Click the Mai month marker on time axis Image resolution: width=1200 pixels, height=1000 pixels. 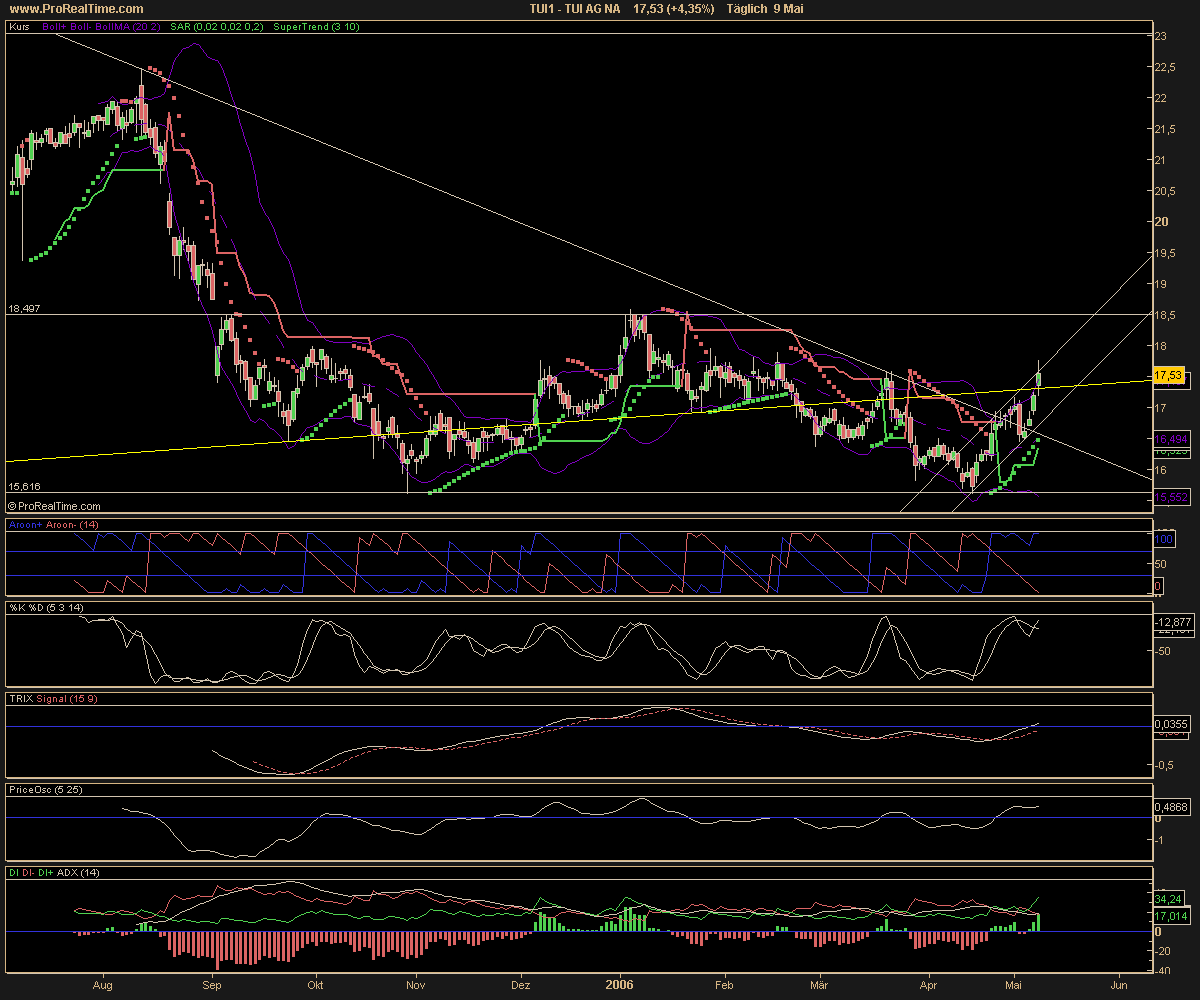pyautogui.click(x=1015, y=984)
